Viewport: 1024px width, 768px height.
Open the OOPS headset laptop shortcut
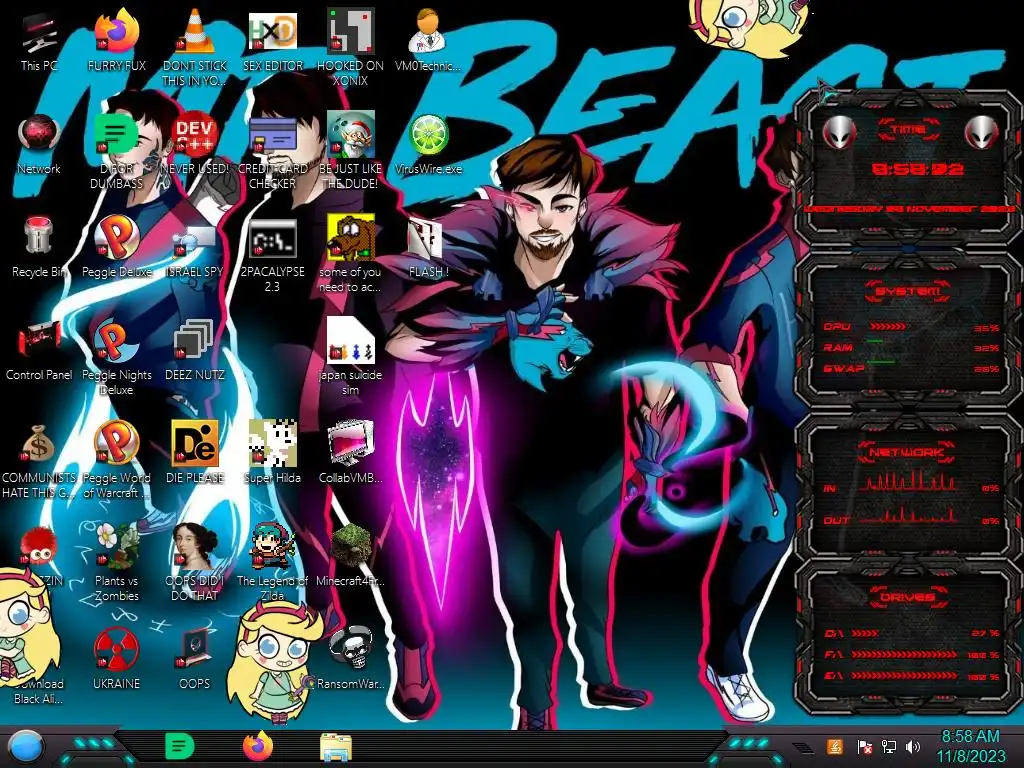pyautogui.click(x=195, y=660)
